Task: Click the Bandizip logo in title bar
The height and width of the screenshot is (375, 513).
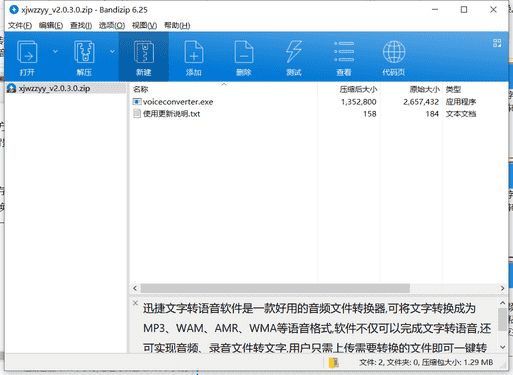Action: pyautogui.click(x=14, y=10)
